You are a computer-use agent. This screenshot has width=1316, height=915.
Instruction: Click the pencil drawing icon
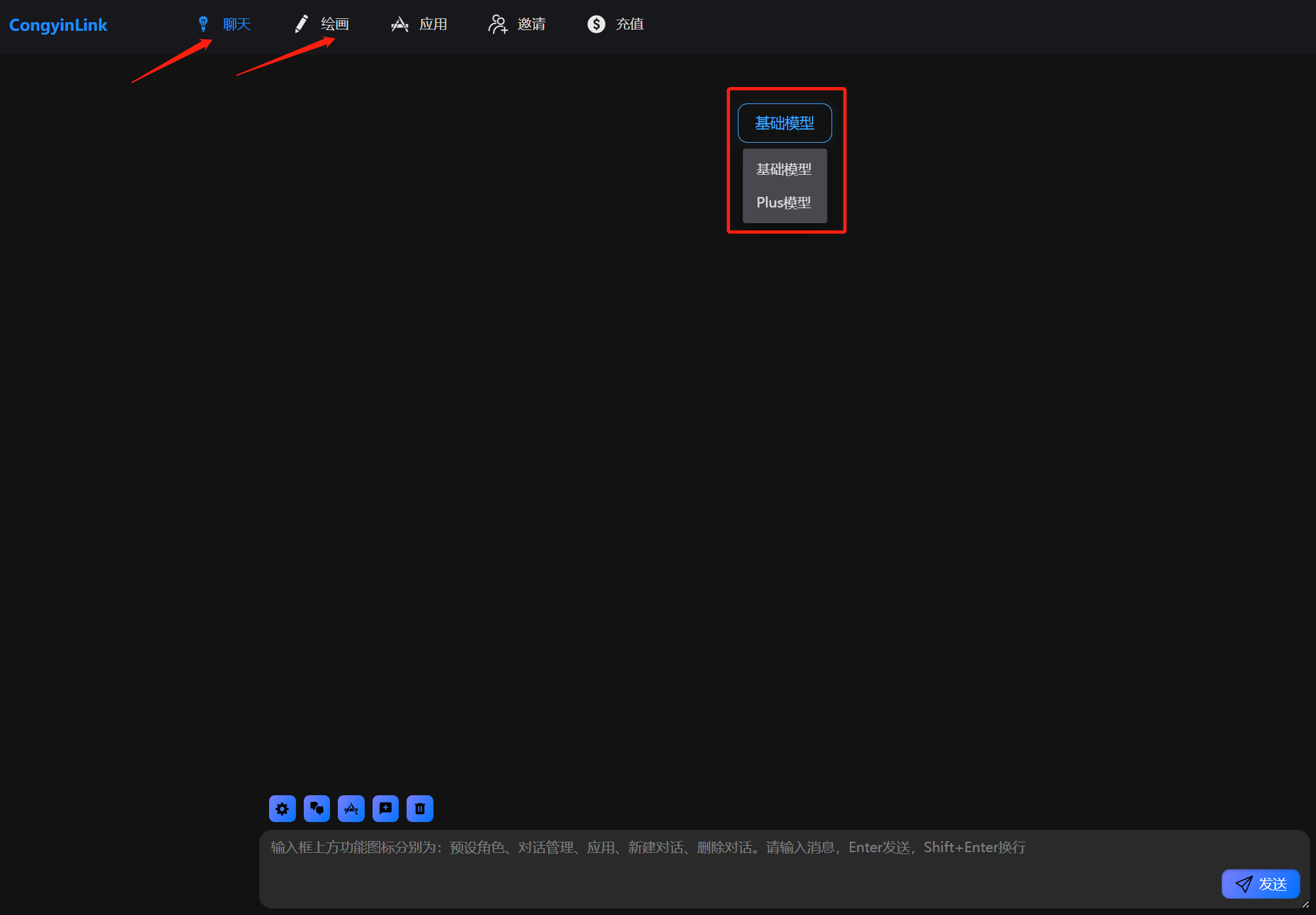click(x=301, y=24)
